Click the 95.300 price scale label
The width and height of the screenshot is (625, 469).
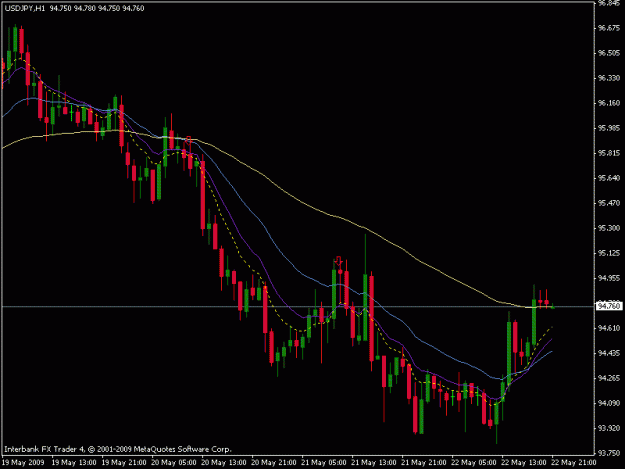click(x=609, y=228)
